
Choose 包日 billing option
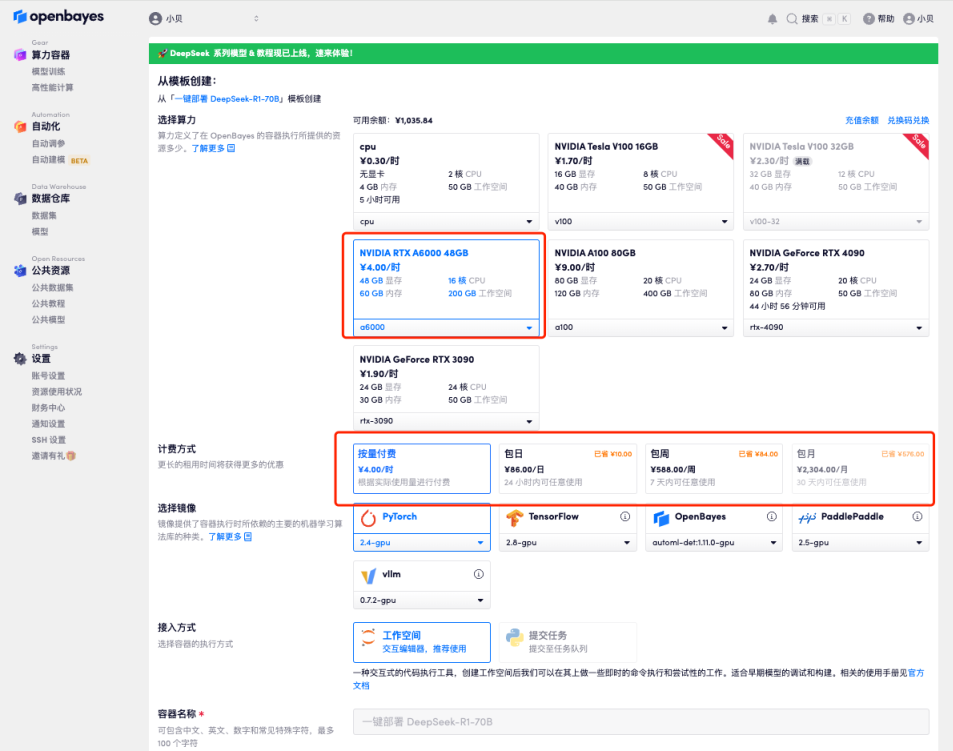click(x=568, y=468)
